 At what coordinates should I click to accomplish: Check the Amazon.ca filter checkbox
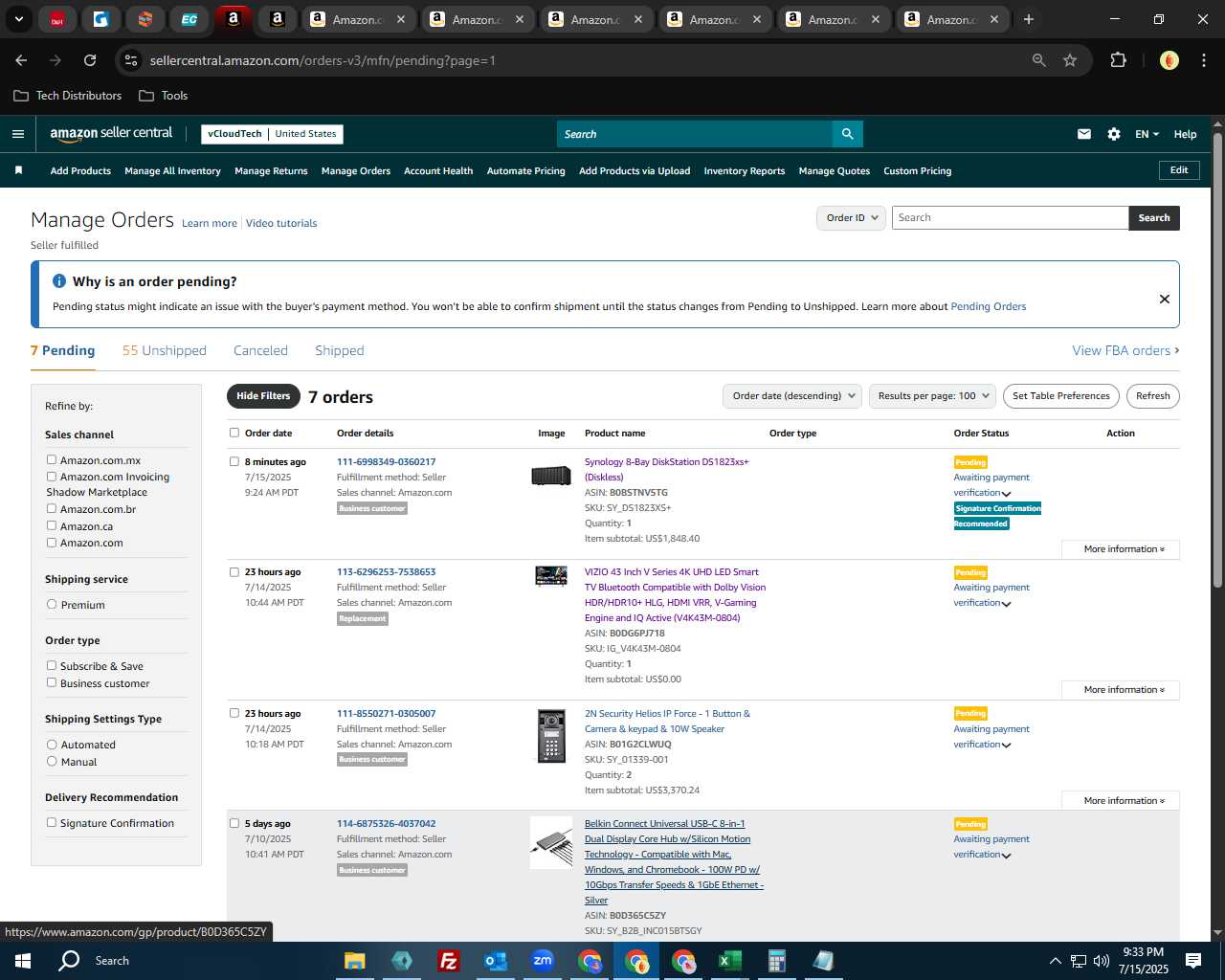click(x=52, y=525)
